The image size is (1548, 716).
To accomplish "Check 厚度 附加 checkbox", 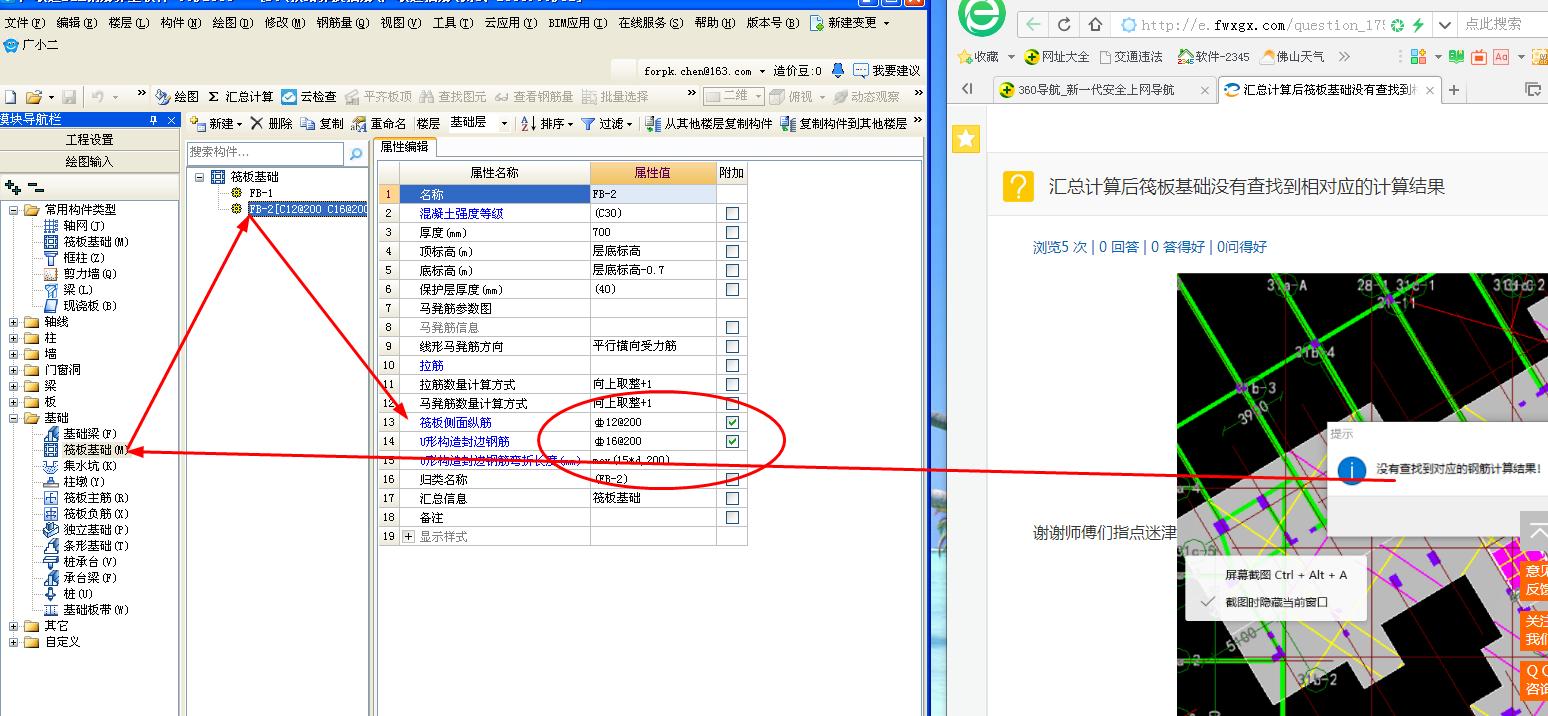I will coord(732,232).
